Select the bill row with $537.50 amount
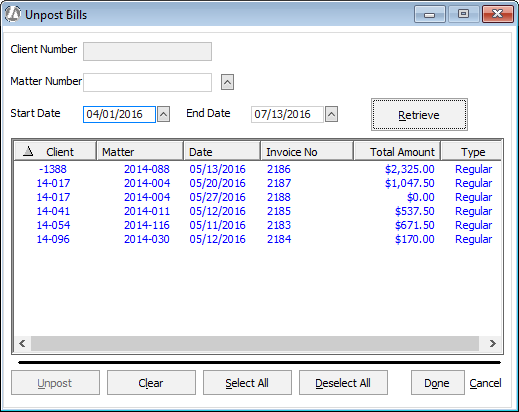Viewport: 519px width, 412px height. [x=257, y=211]
